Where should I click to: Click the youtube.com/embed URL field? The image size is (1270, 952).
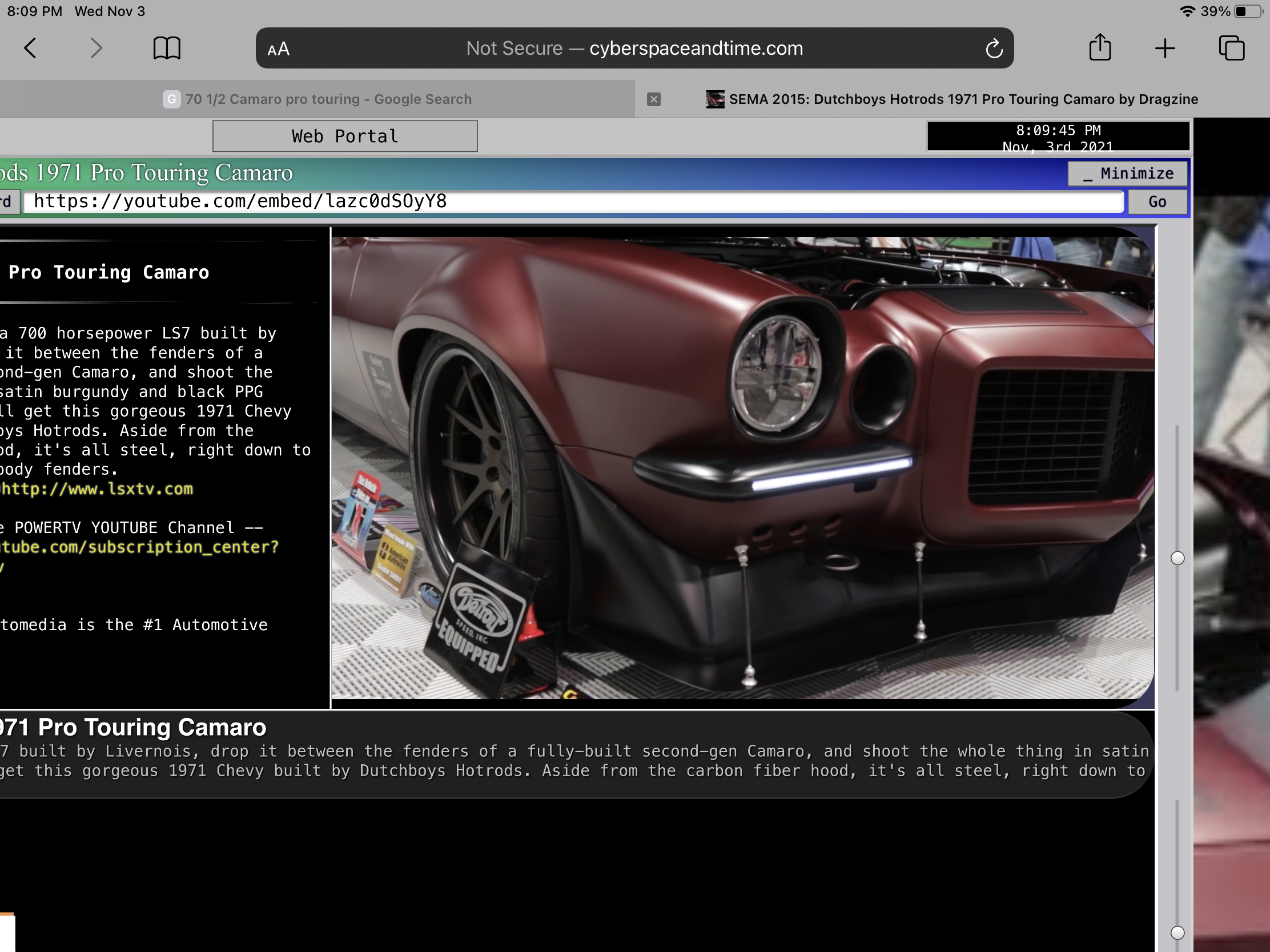(x=573, y=201)
